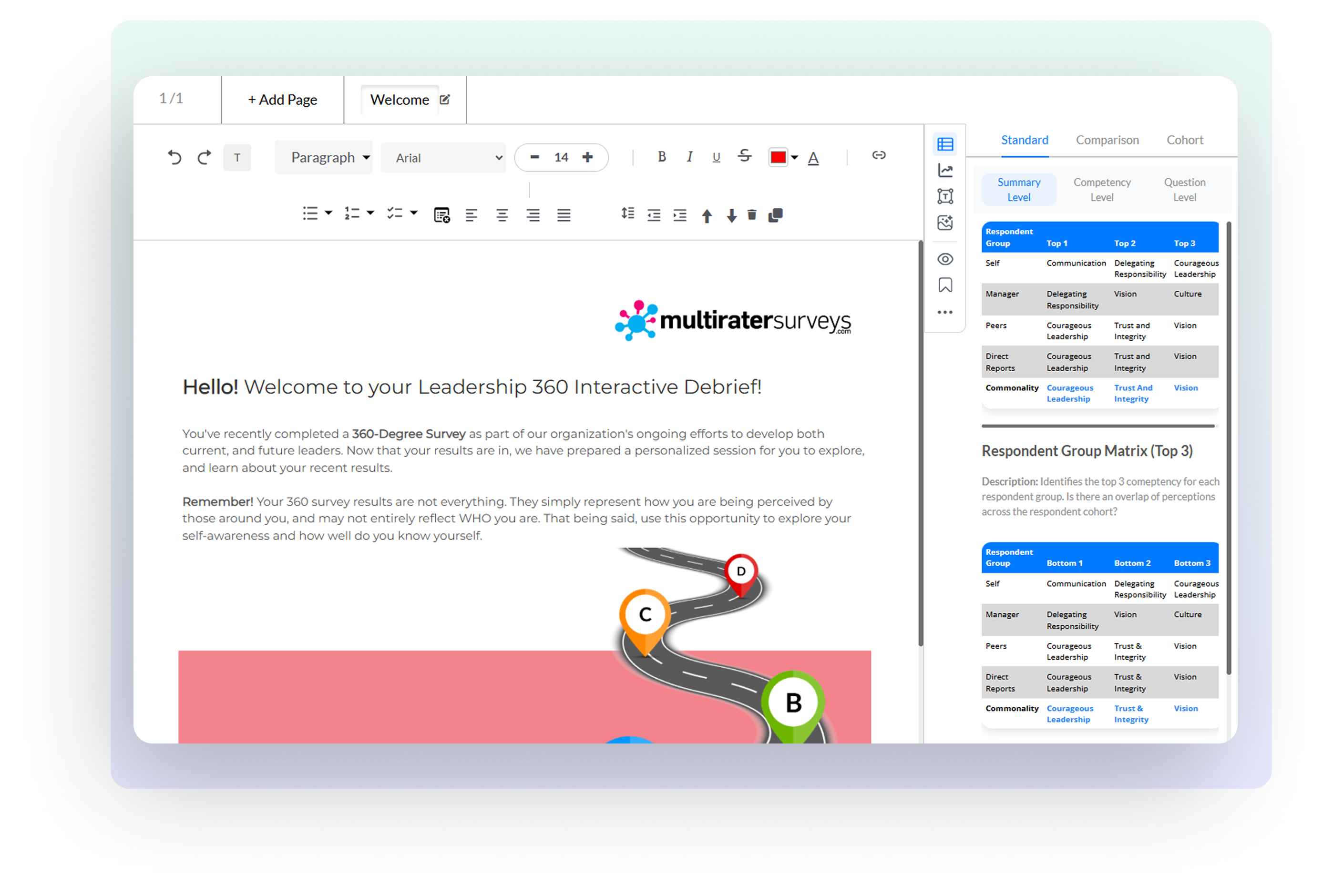This screenshot has height=896, width=1333.
Task: Click the + Add Page button
Action: click(282, 100)
